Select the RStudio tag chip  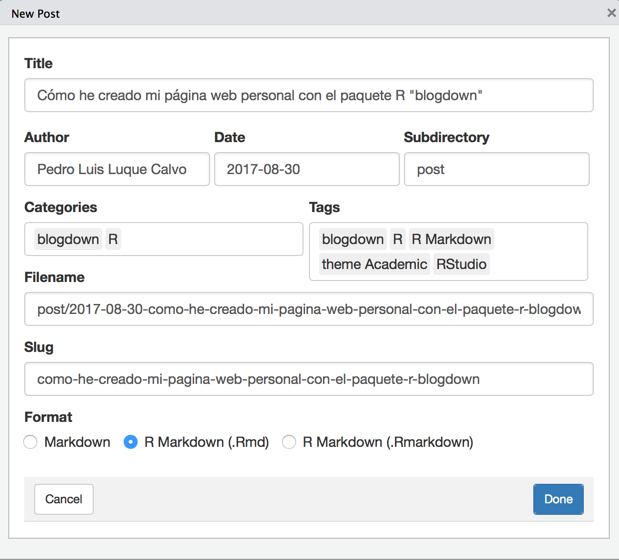(x=461, y=264)
